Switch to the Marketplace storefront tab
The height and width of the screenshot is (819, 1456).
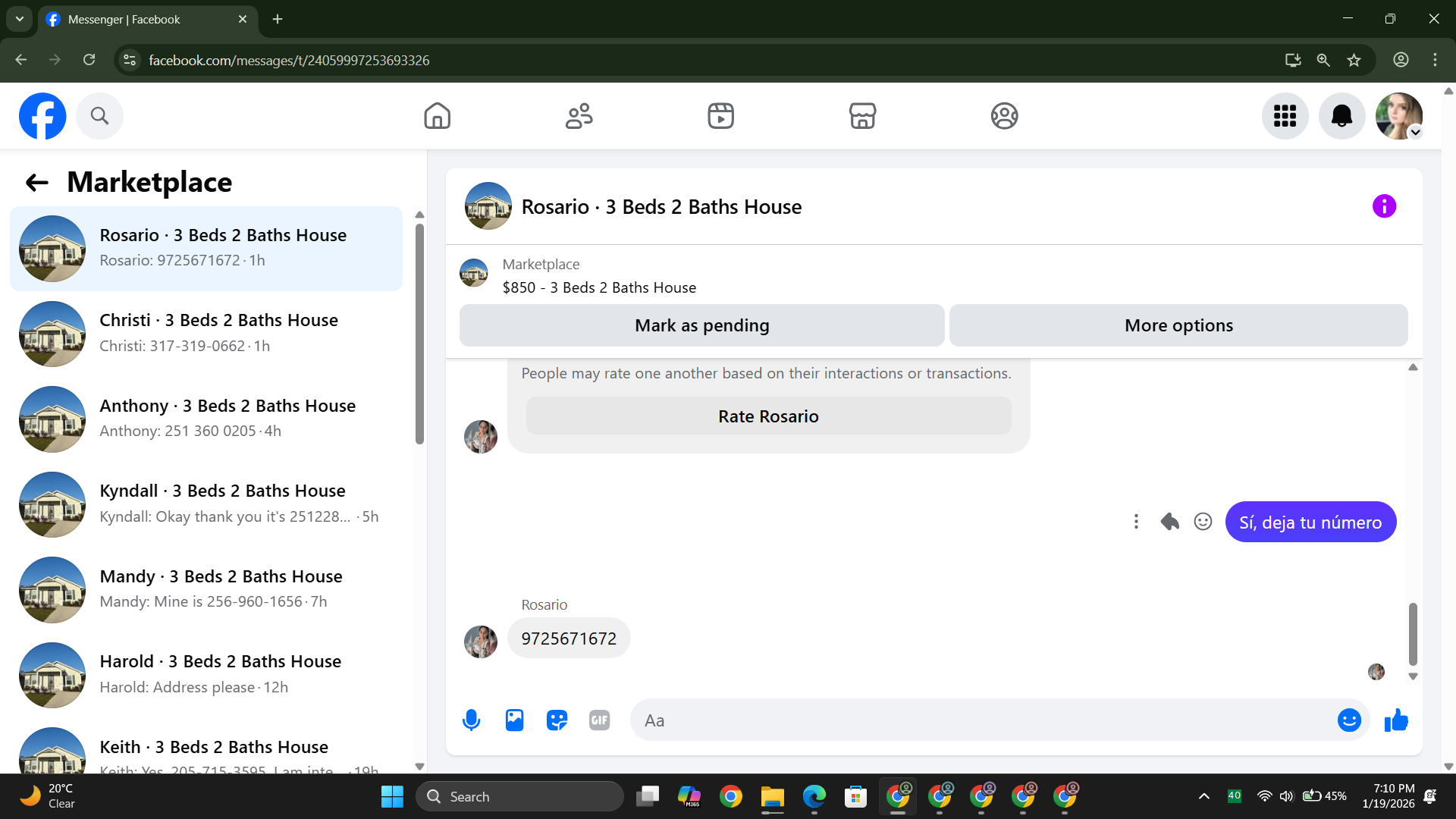point(862,116)
